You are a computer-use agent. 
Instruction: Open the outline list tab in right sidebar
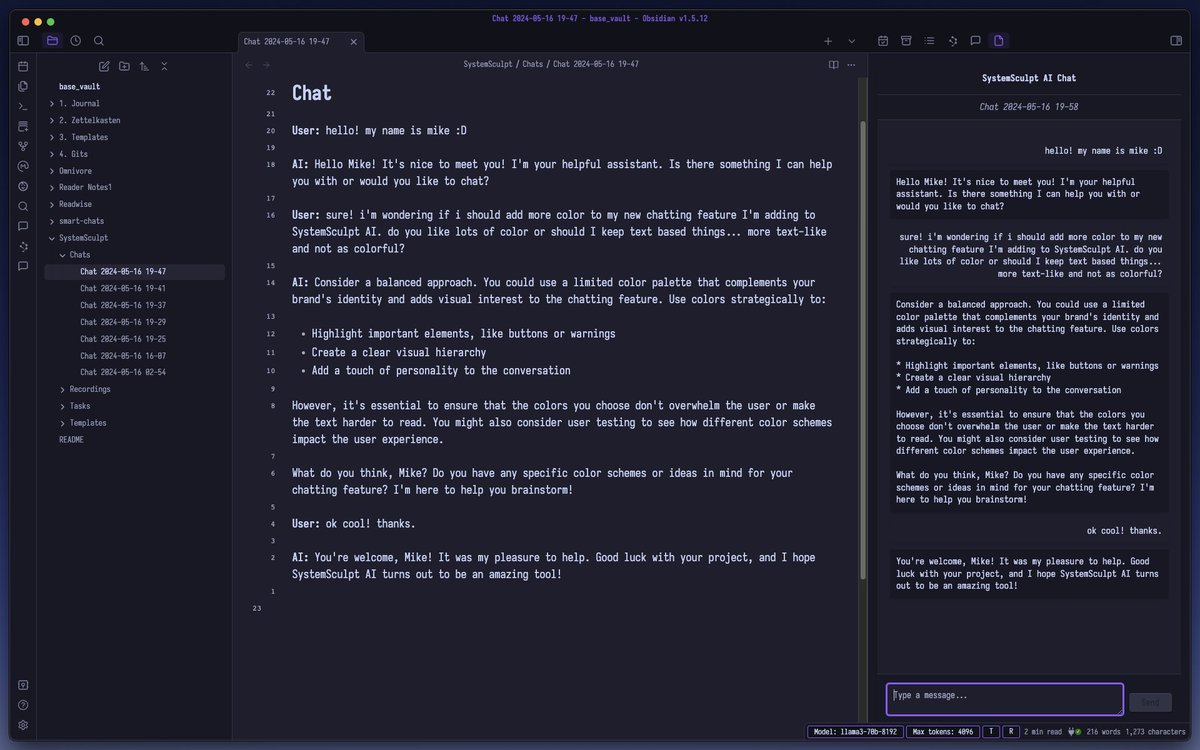tap(929, 41)
